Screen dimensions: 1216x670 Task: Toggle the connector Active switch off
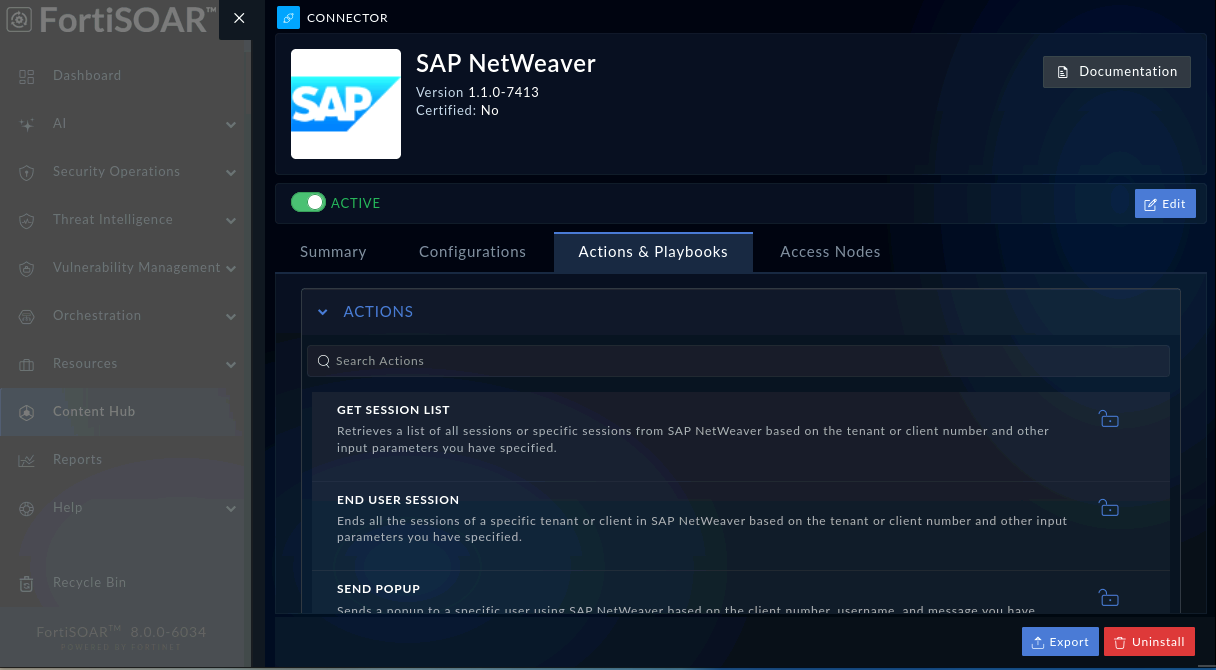pyautogui.click(x=308, y=203)
